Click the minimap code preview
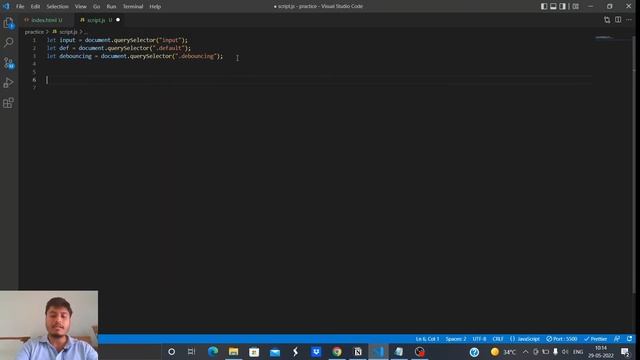This screenshot has height=360, width=640. point(604,38)
